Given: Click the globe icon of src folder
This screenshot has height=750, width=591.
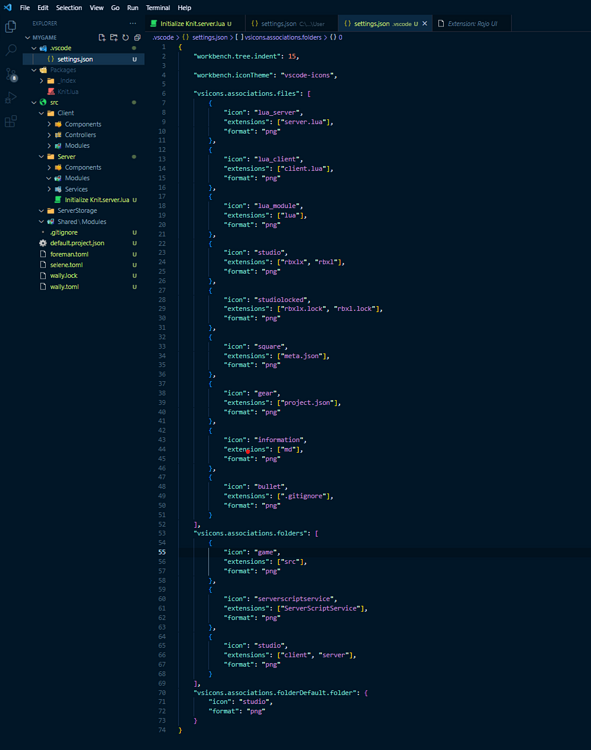Looking at the screenshot, I should [43, 102].
